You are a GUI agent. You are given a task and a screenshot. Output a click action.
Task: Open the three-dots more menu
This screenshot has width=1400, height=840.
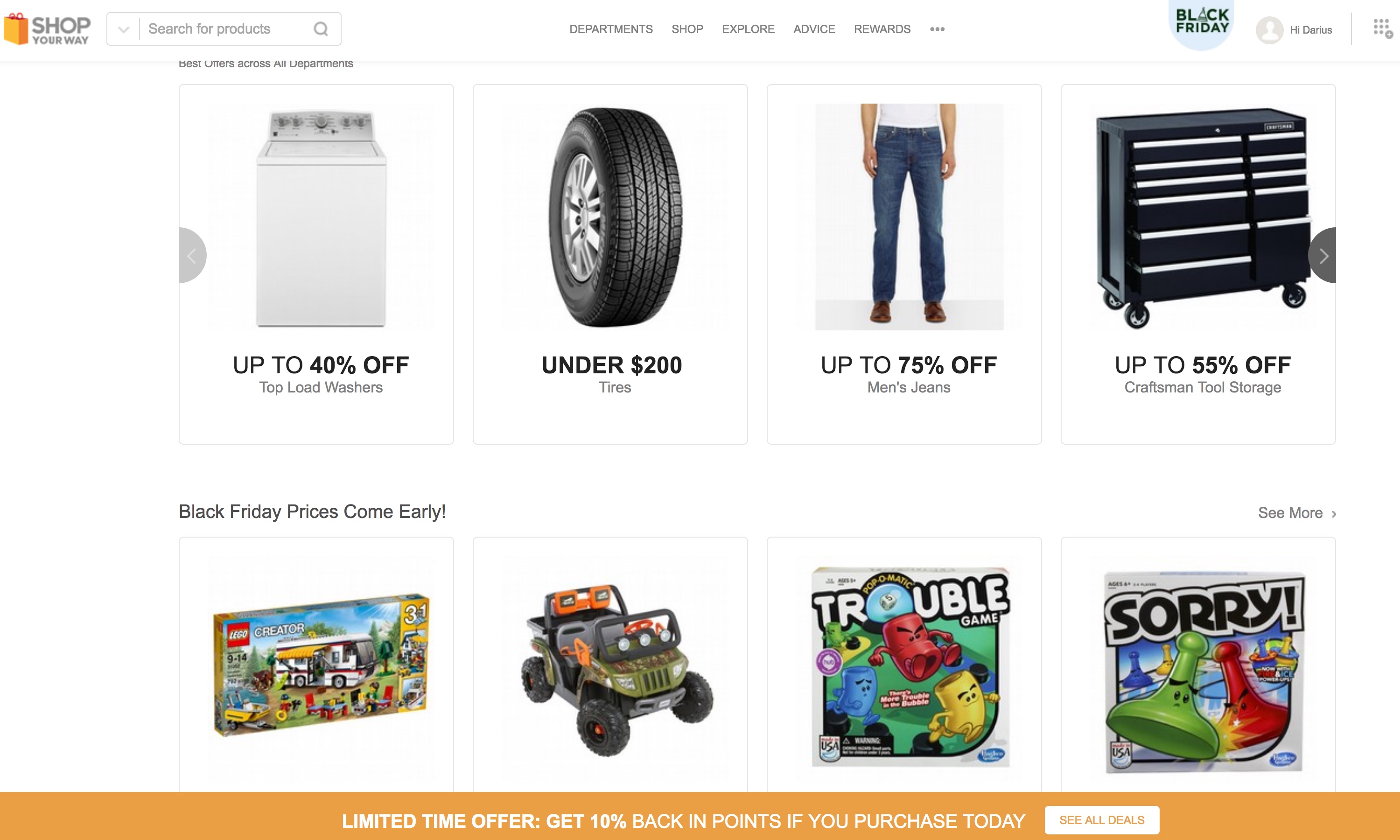click(x=937, y=29)
